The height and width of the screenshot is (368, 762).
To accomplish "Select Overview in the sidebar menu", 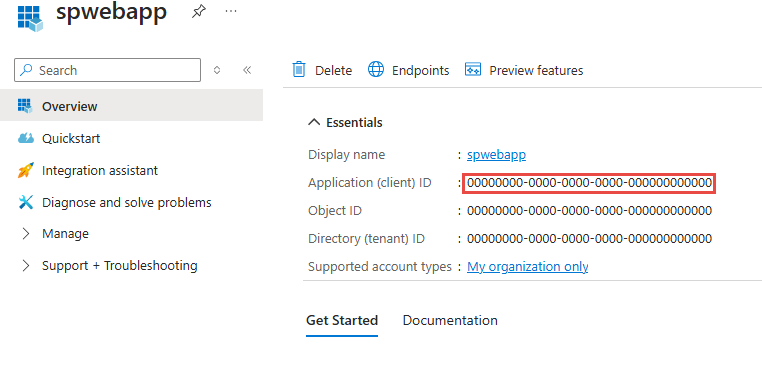I will click(x=131, y=105).
